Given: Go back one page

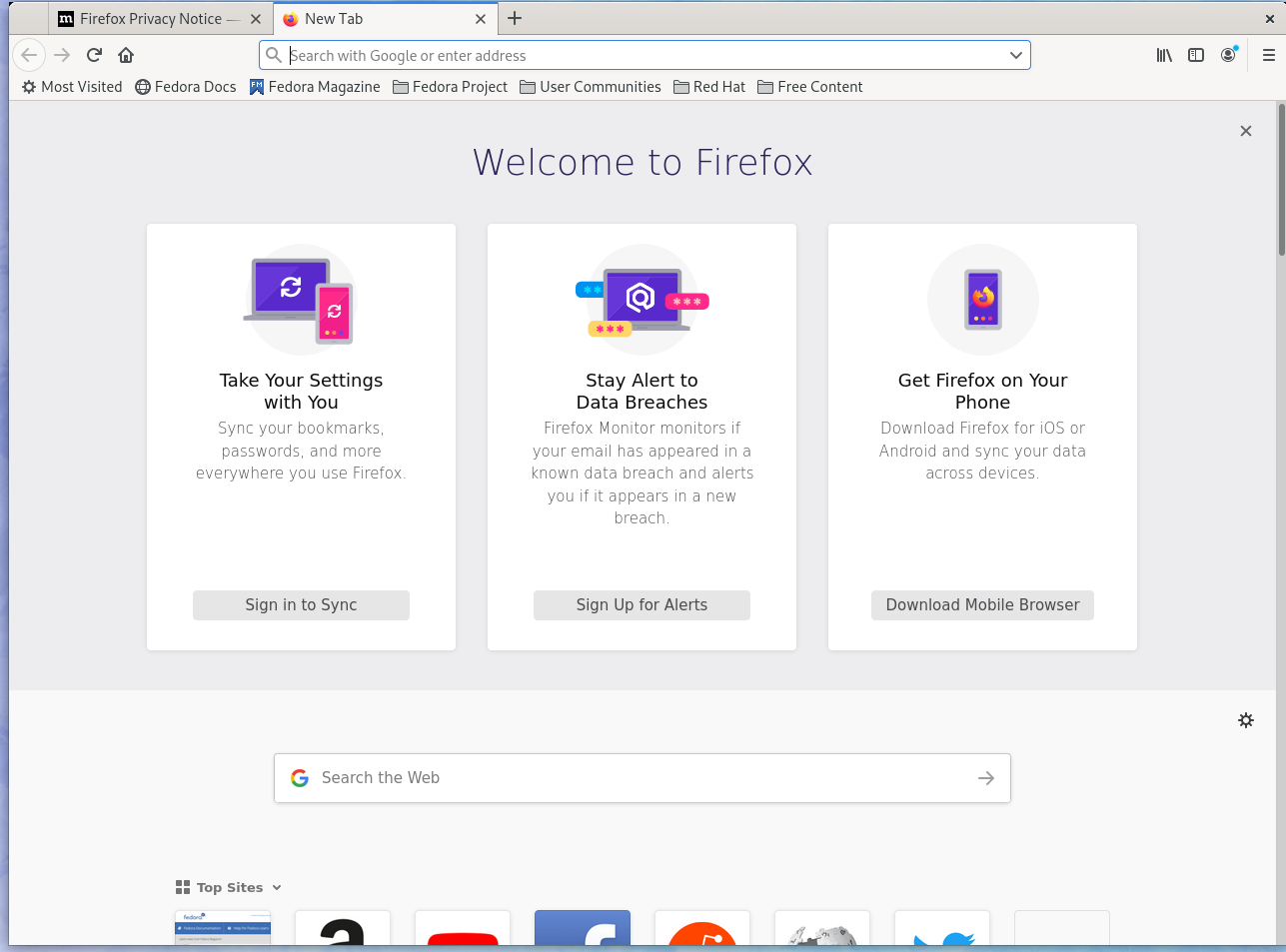Looking at the screenshot, I should tap(29, 55).
